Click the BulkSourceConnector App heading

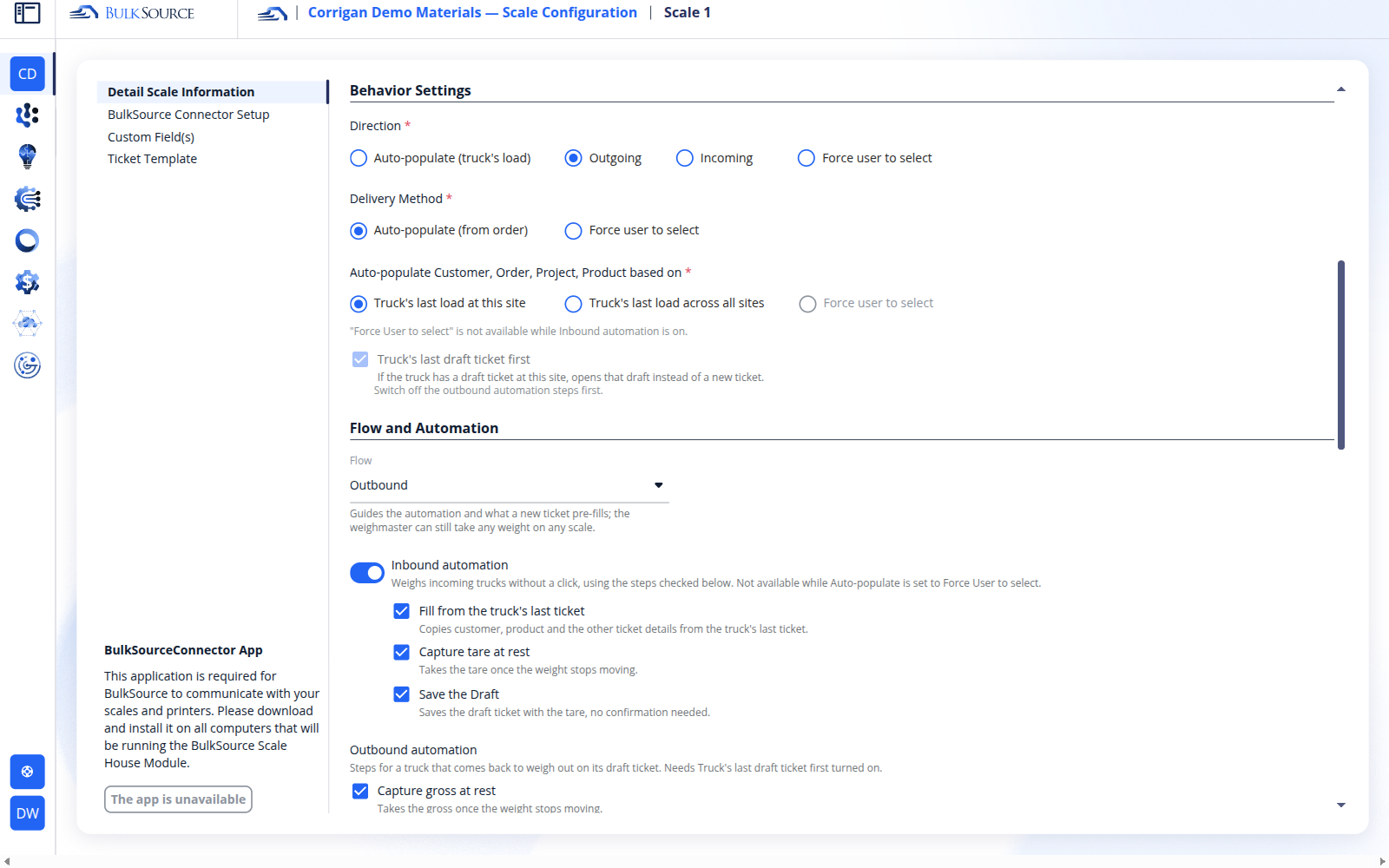pyautogui.click(x=183, y=650)
